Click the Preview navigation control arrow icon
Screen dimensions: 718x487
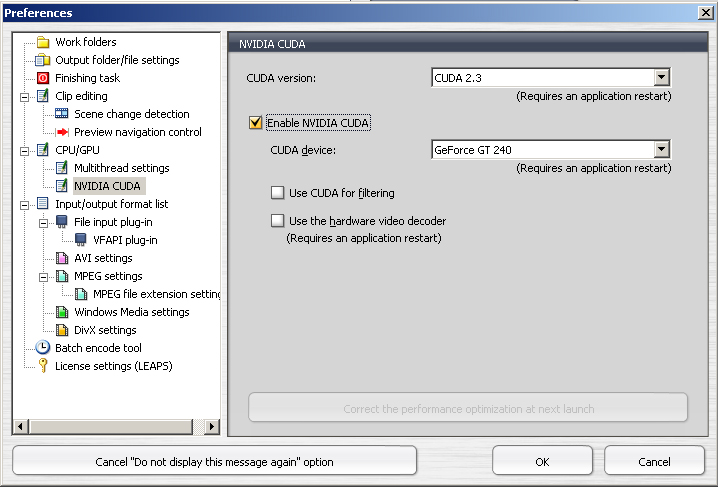coord(62,132)
